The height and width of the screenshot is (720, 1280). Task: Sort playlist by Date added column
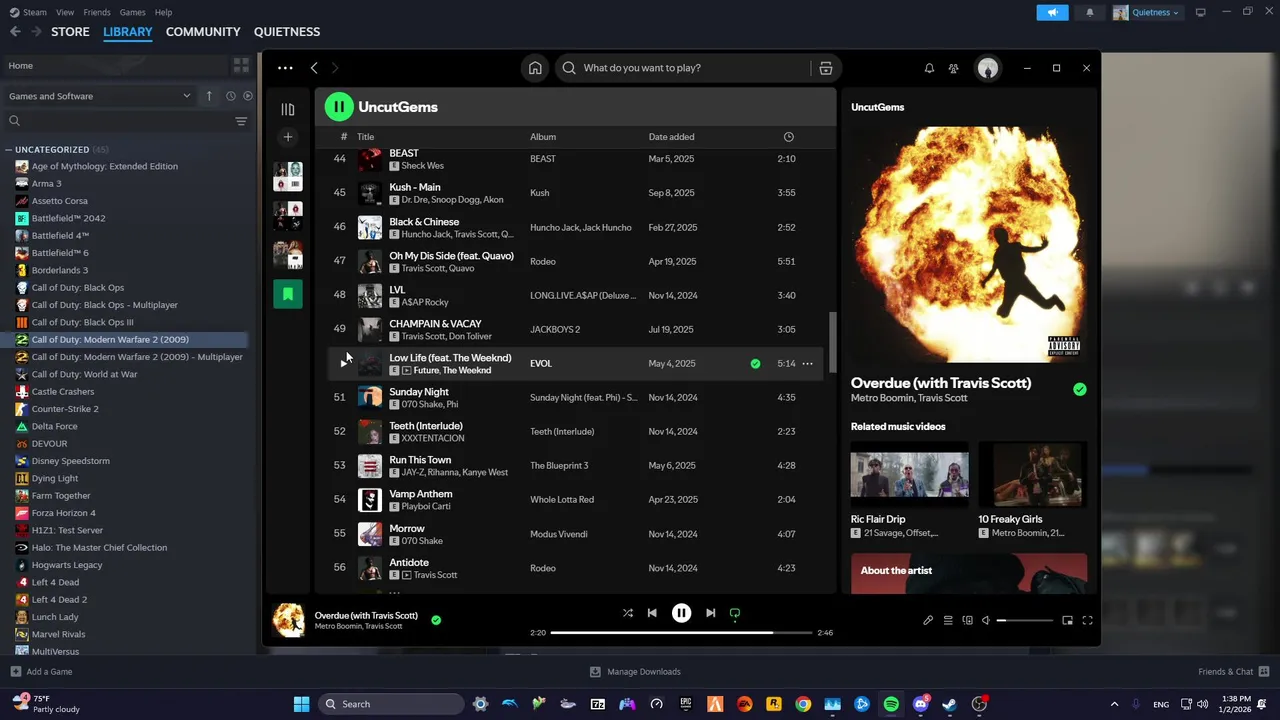pos(671,137)
